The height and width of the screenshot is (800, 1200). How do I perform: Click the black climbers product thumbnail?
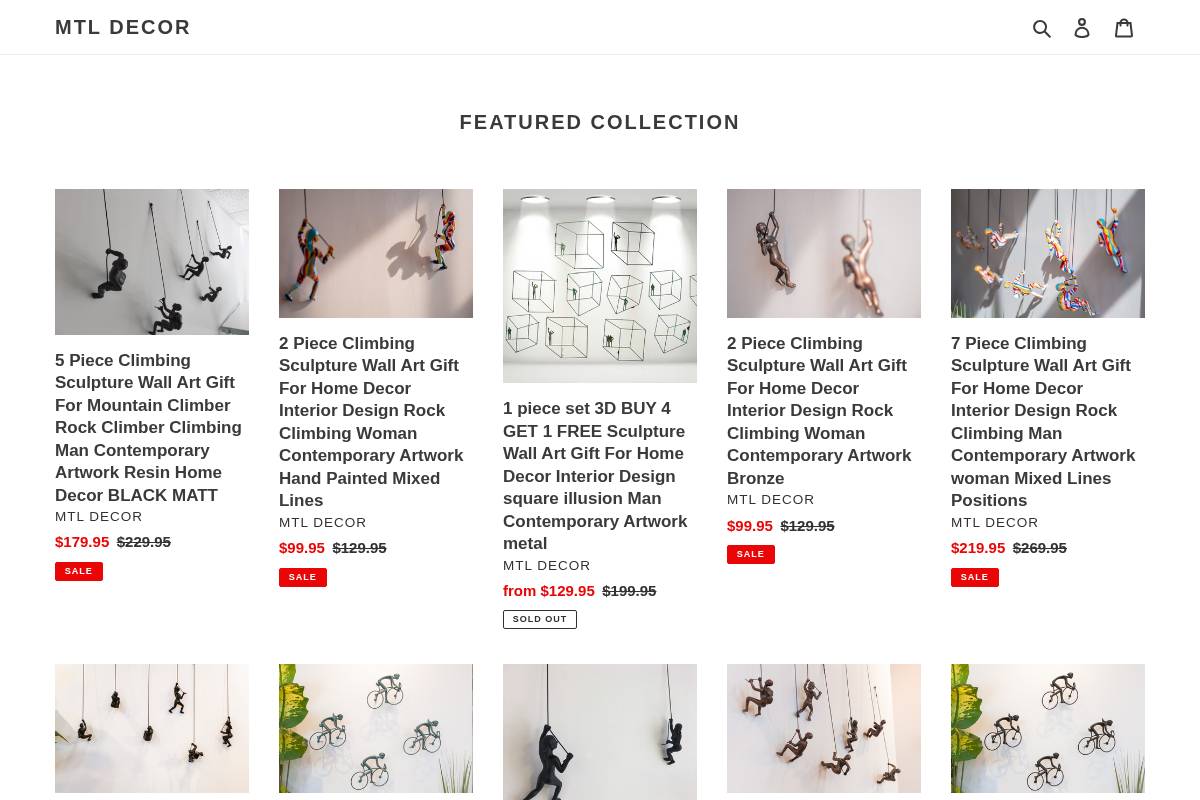point(152,261)
